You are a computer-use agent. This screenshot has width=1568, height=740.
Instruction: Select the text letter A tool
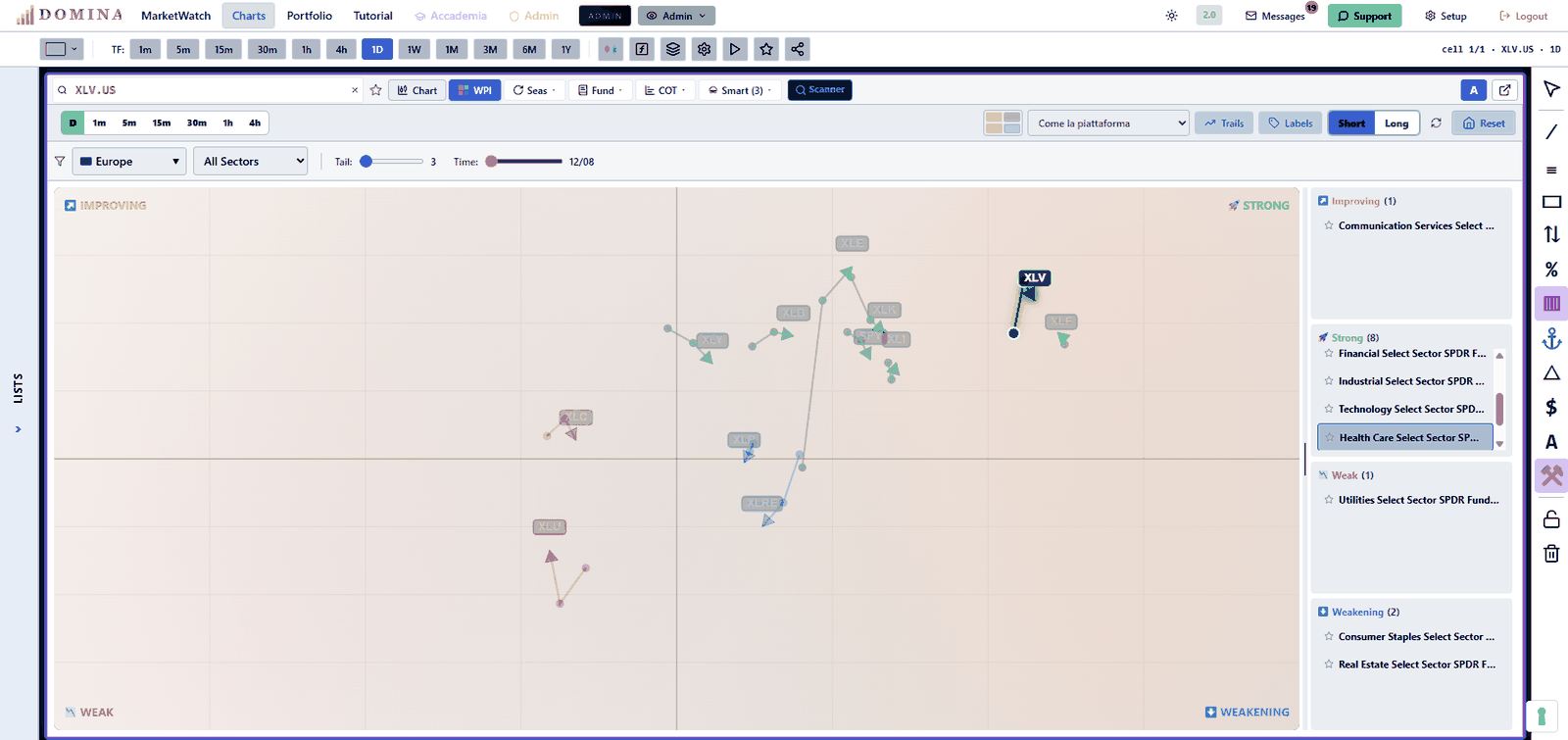pyautogui.click(x=1551, y=442)
